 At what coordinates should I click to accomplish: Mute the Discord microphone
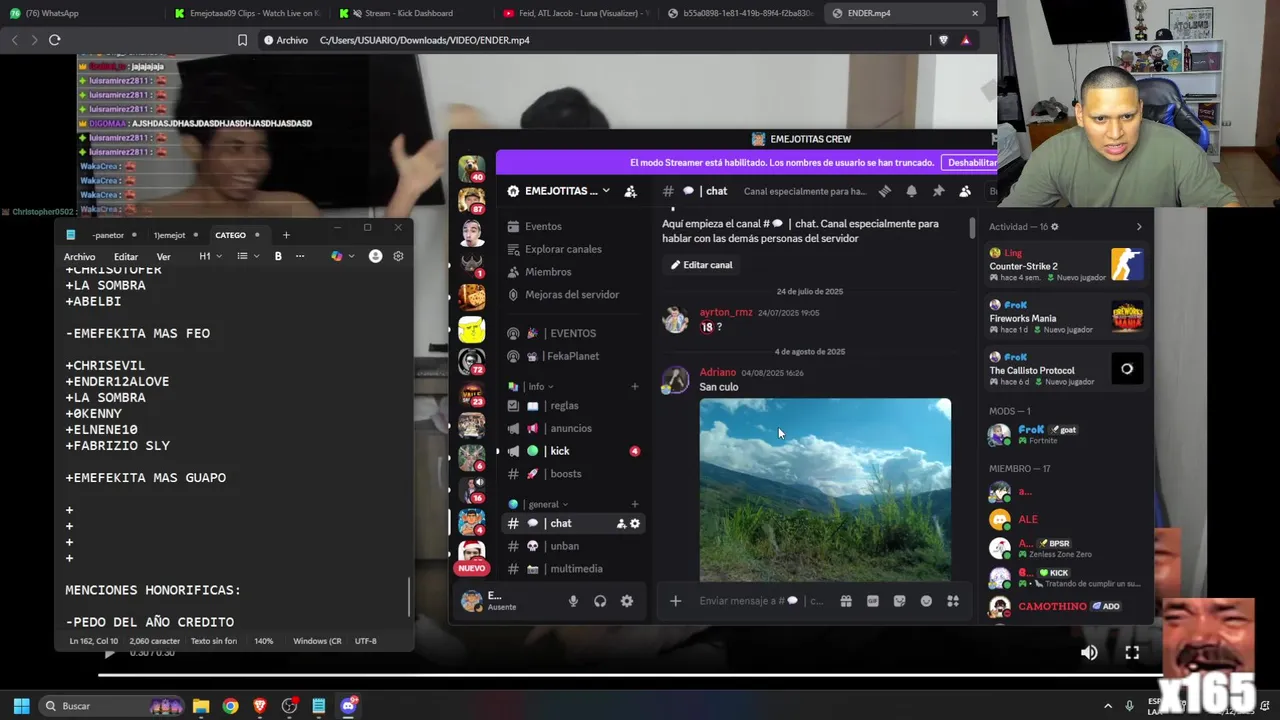coord(573,601)
